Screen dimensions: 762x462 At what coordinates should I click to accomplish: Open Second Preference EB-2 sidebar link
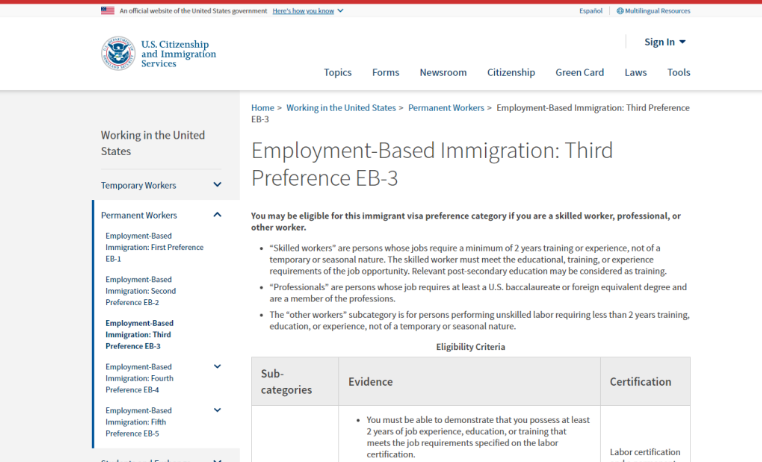(140, 291)
